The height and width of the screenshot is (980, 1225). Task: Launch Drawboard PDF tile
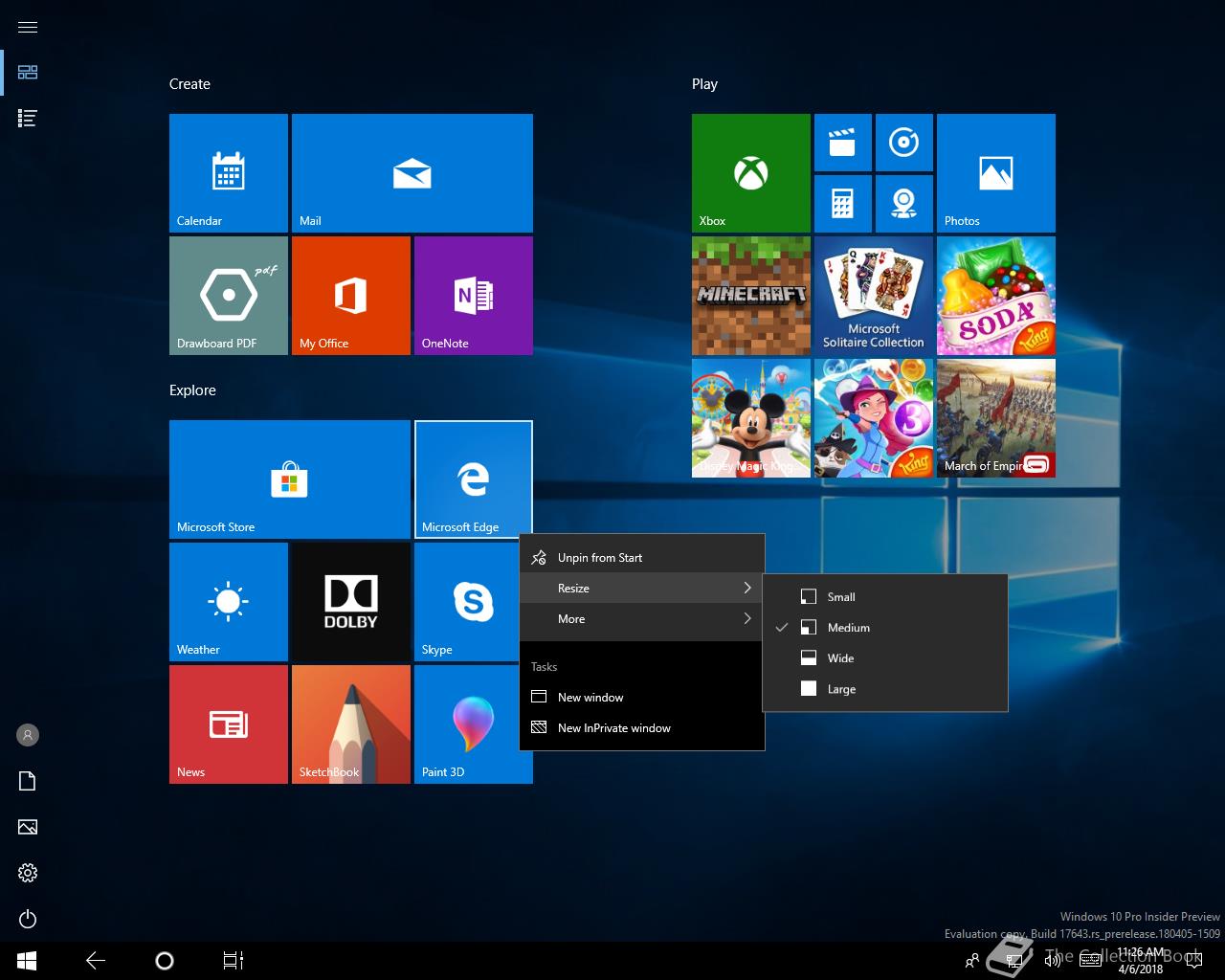pos(229,296)
